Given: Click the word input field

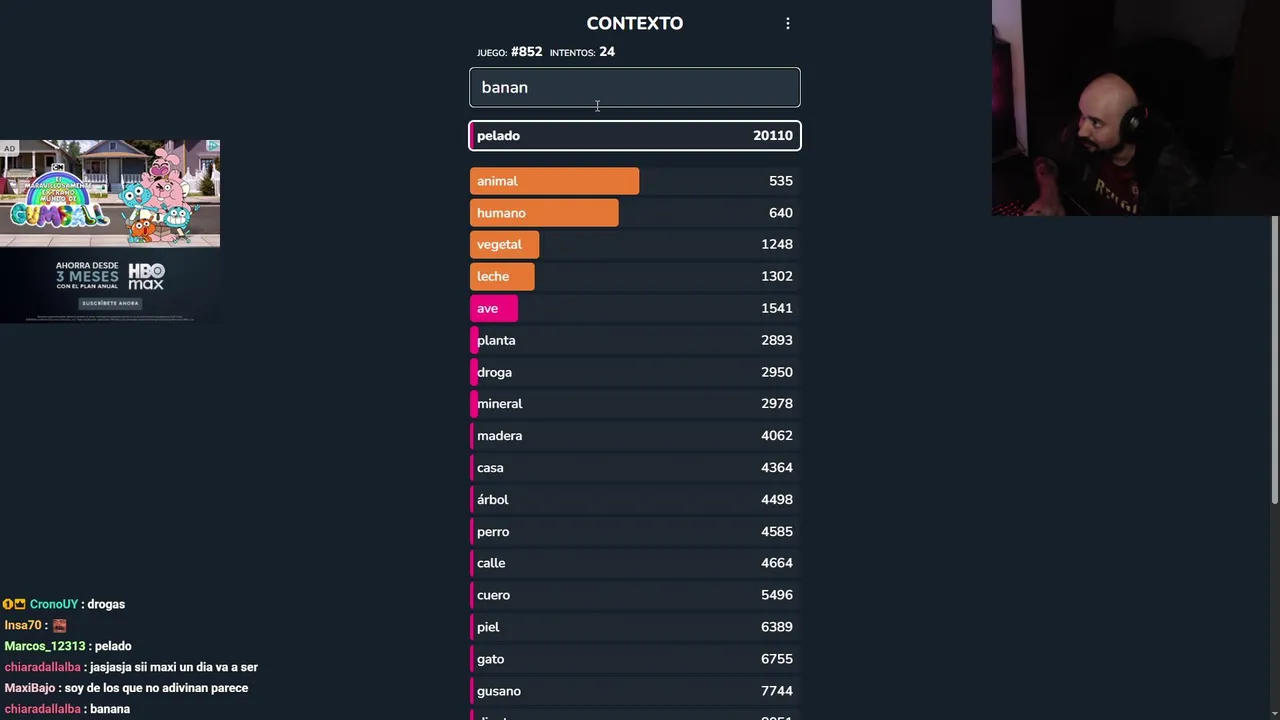Looking at the screenshot, I should coord(634,87).
